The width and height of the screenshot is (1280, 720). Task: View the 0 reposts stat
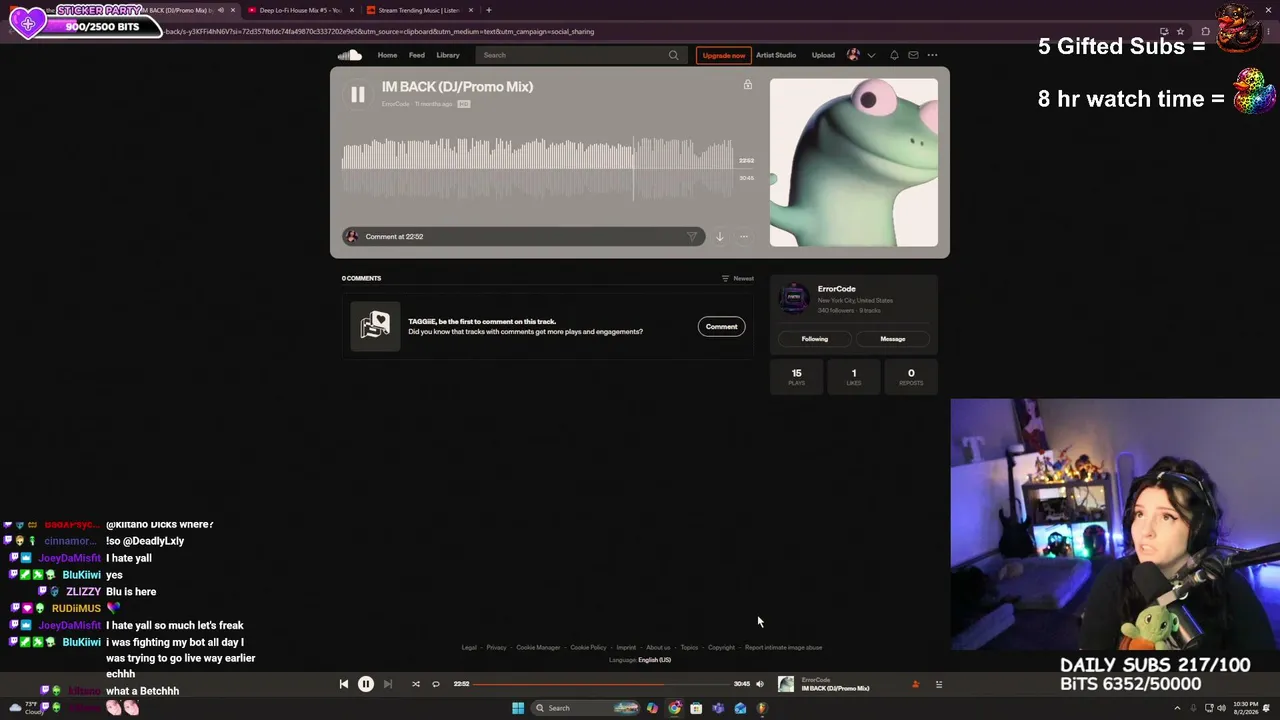[911, 376]
